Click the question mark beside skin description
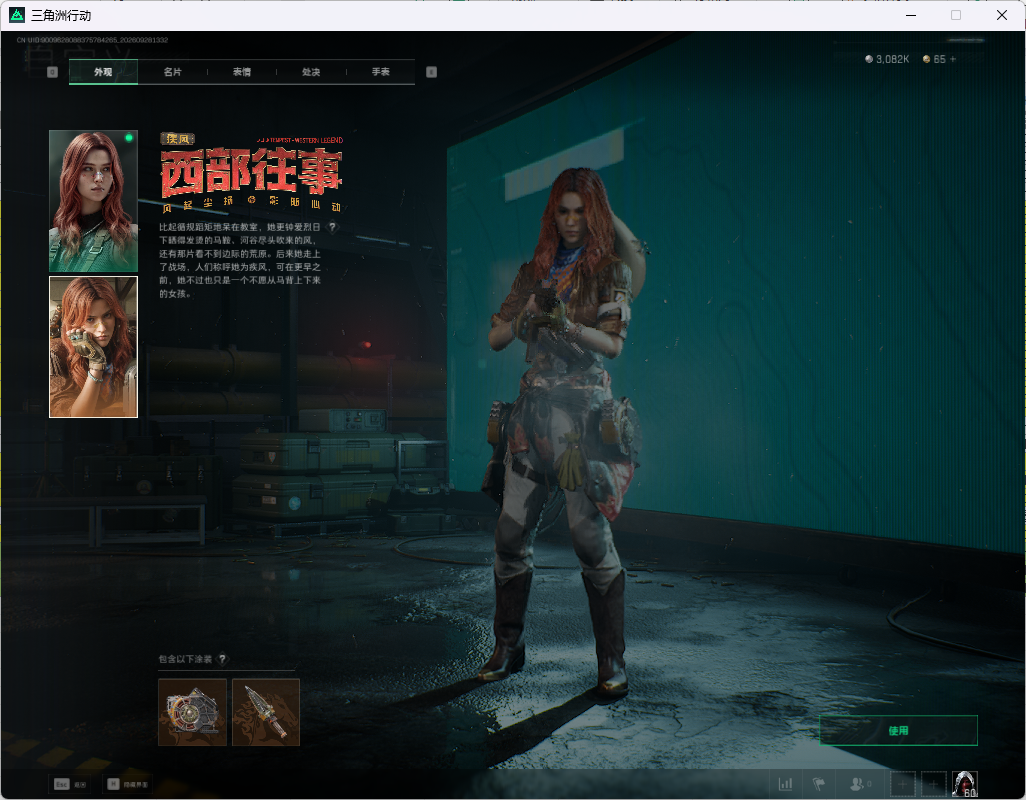 pyautogui.click(x=332, y=227)
